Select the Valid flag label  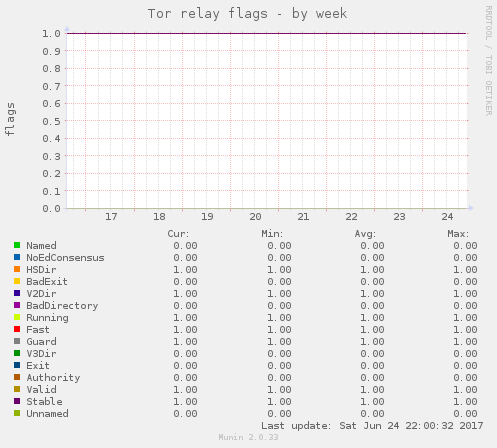(41, 390)
